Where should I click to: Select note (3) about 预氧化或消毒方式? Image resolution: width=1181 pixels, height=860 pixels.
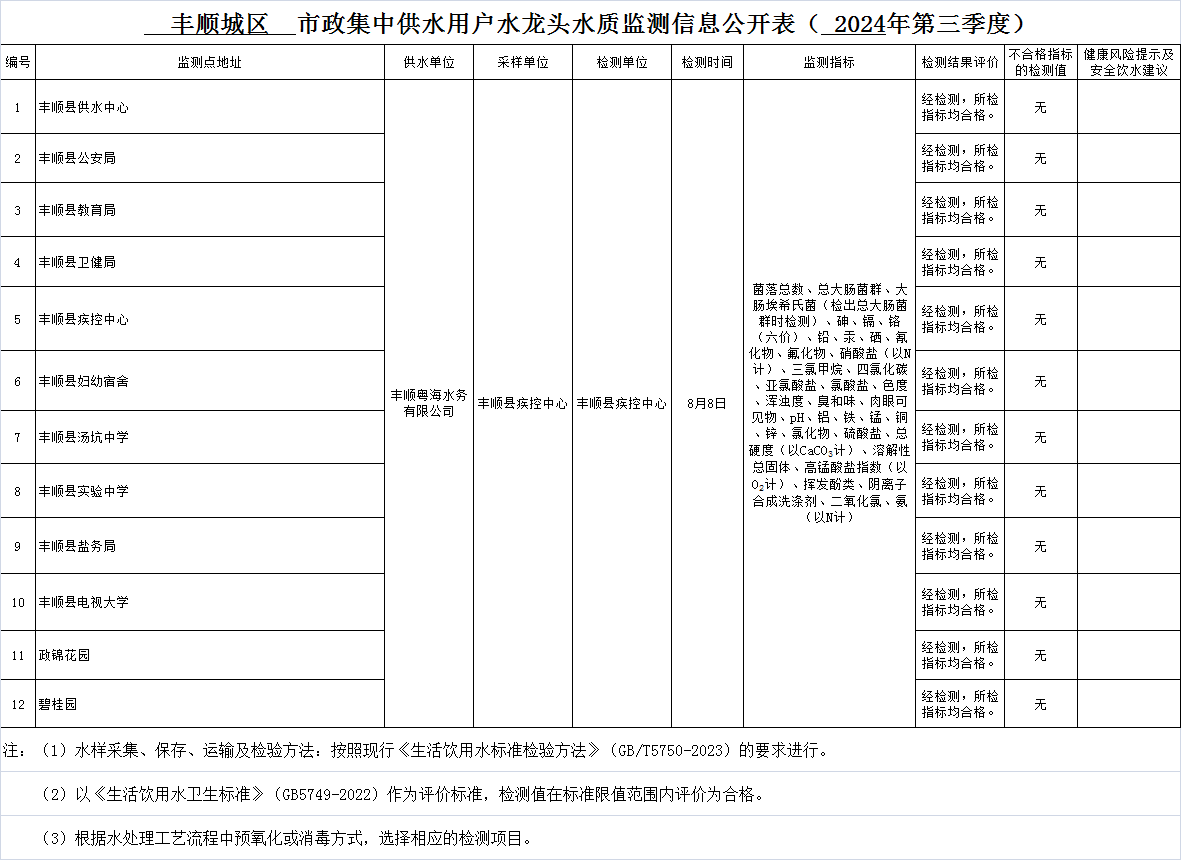click(287, 838)
